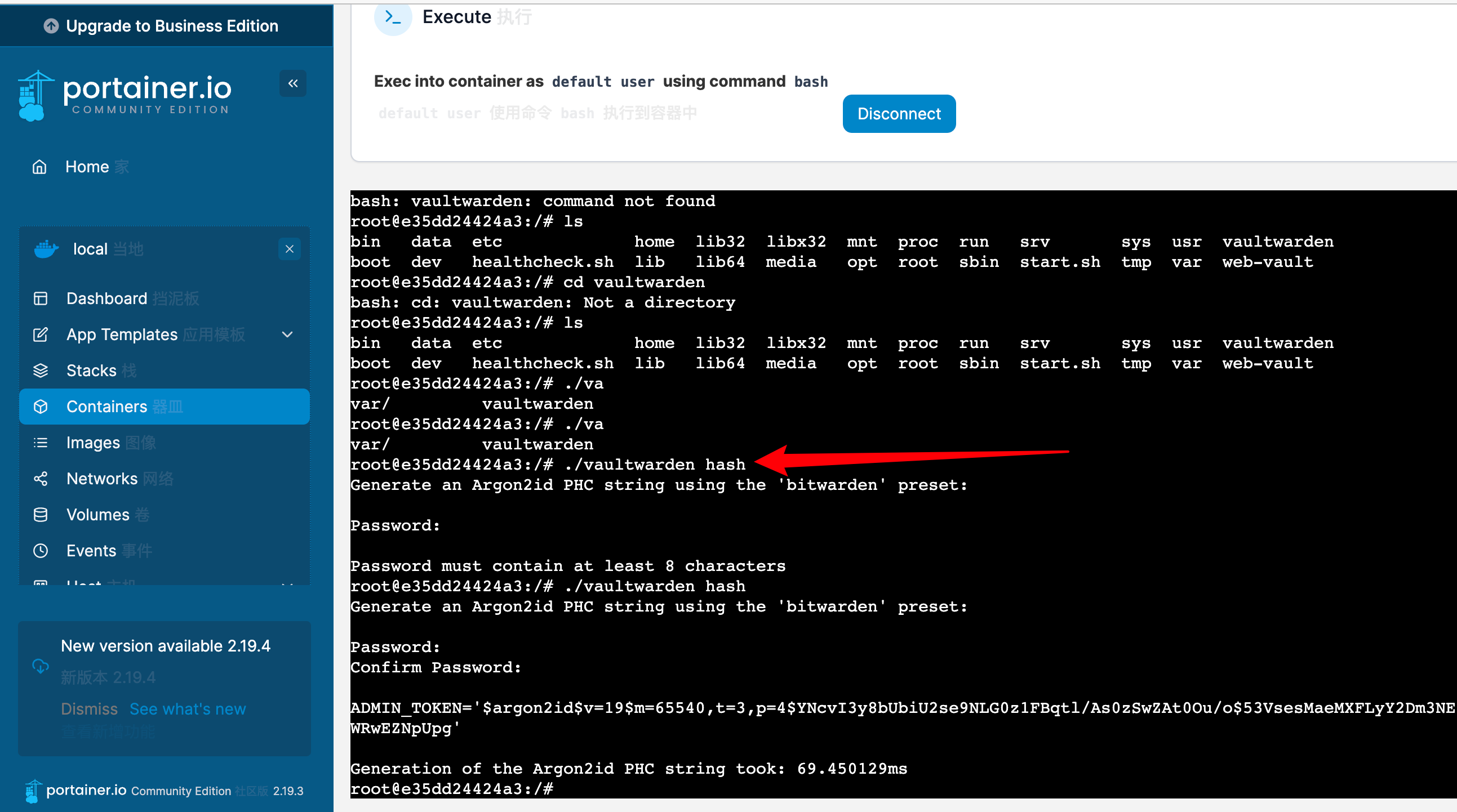Dismiss the new version notice
Viewport: 1457px width, 812px height.
[90, 709]
